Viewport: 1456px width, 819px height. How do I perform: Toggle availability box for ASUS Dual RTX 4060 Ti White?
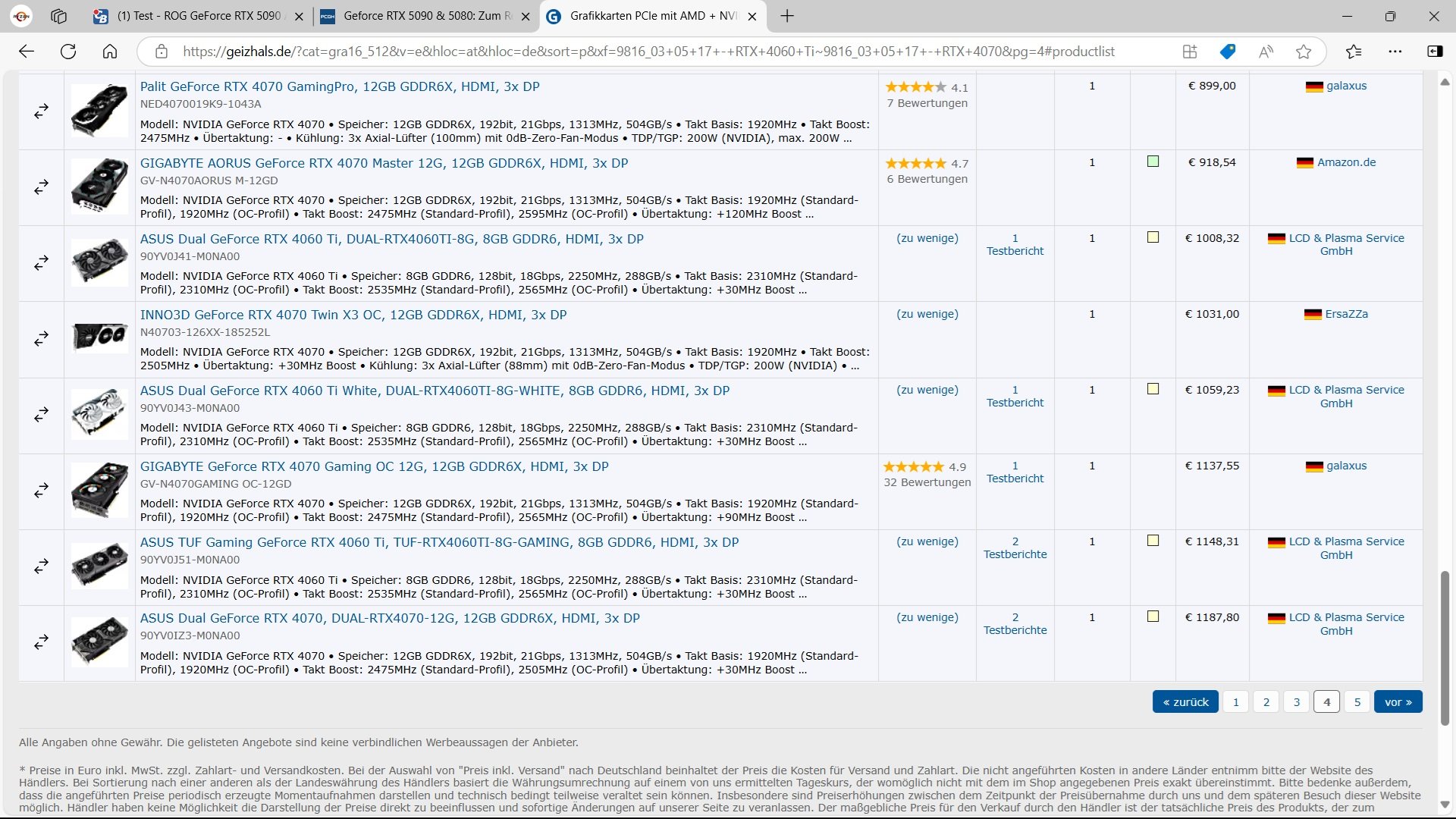tap(1153, 389)
